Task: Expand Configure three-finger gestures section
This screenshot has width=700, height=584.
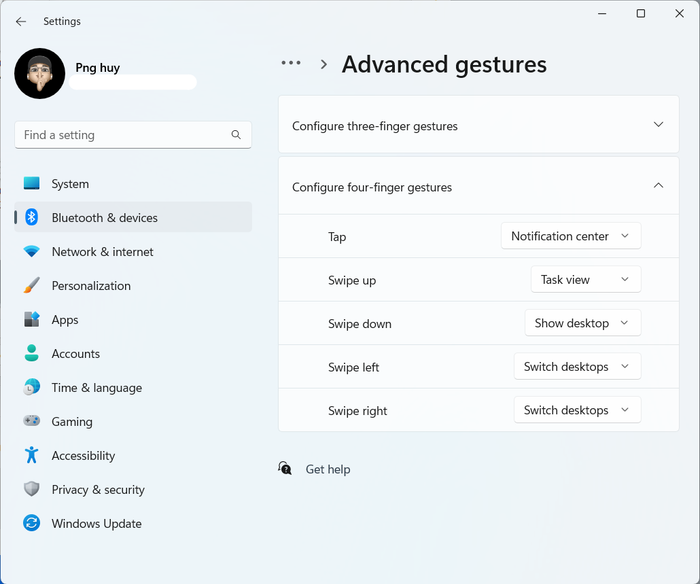Action: pos(479,125)
